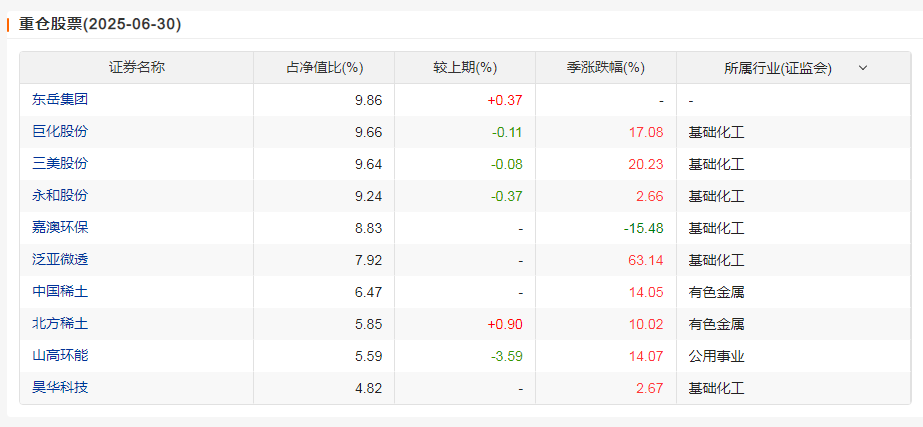Click 有色金属 in the 北方稀土 row
This screenshot has width=923, height=427.
click(x=716, y=325)
